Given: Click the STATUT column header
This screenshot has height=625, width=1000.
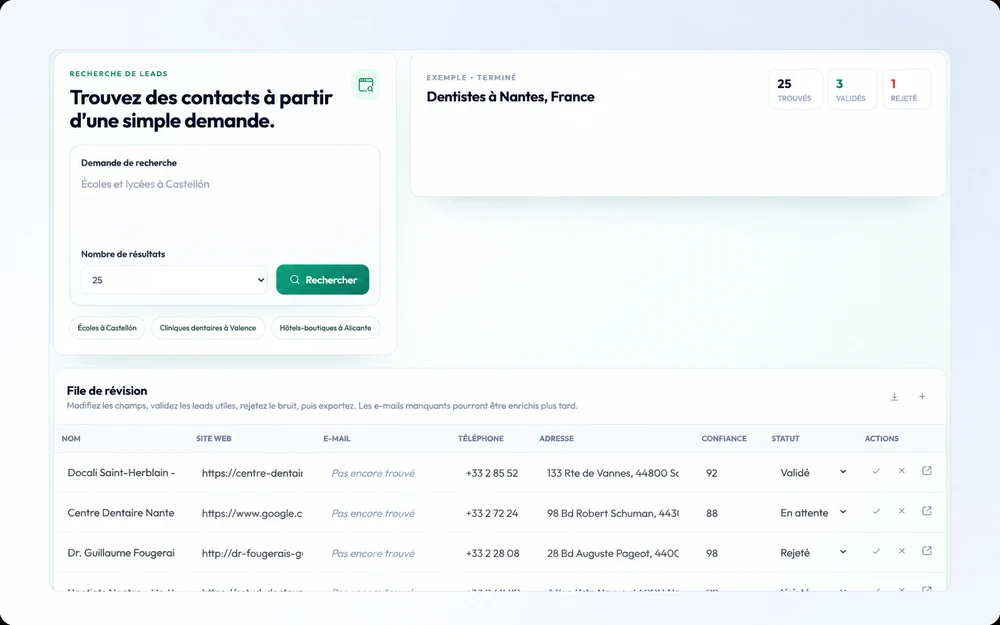Looking at the screenshot, I should (785, 439).
